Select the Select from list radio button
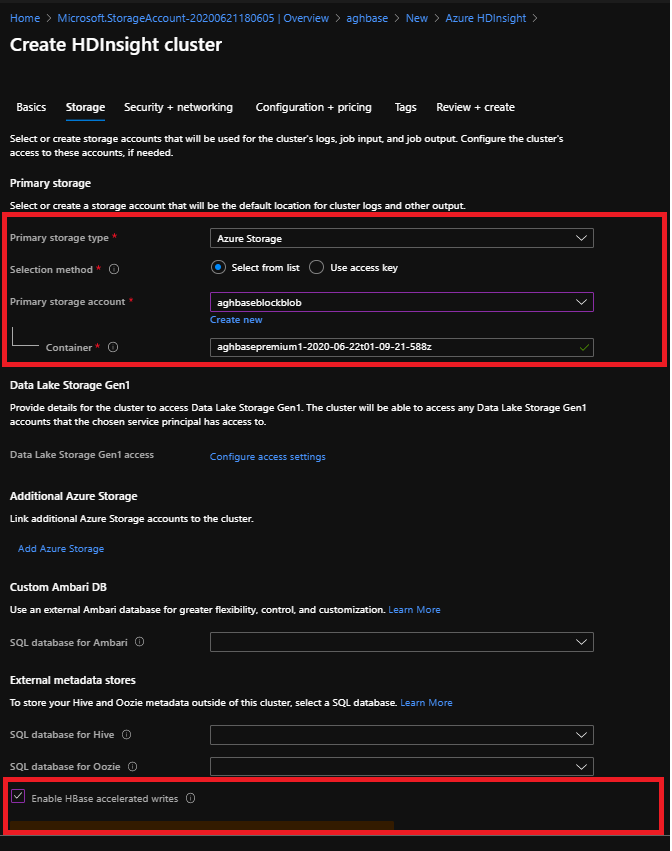672x851 pixels. [x=220, y=268]
